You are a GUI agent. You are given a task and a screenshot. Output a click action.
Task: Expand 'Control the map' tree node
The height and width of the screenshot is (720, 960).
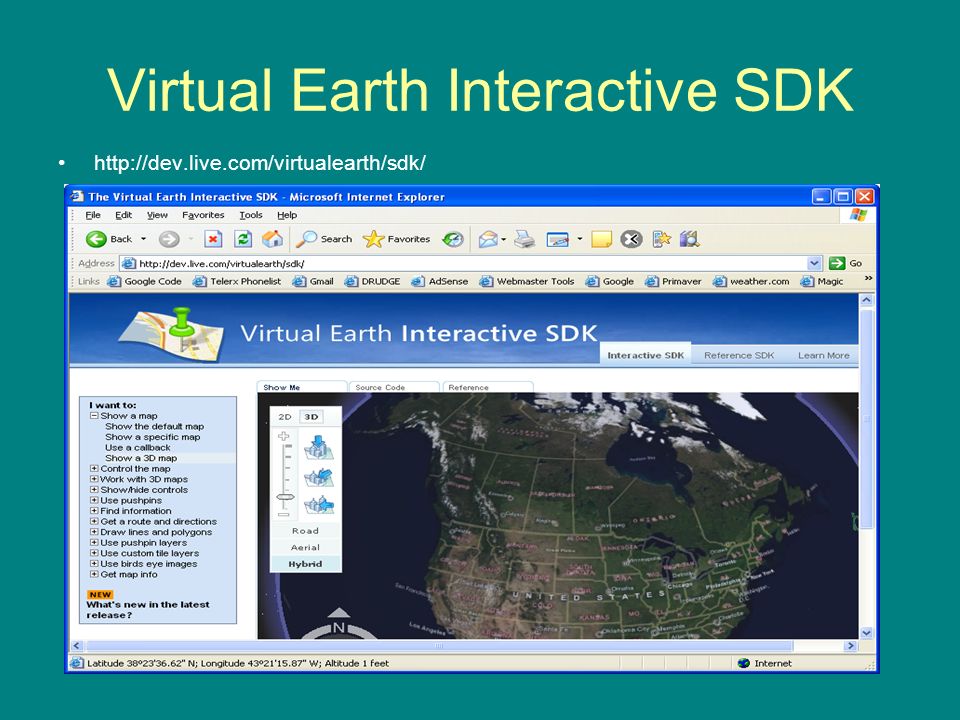94,468
